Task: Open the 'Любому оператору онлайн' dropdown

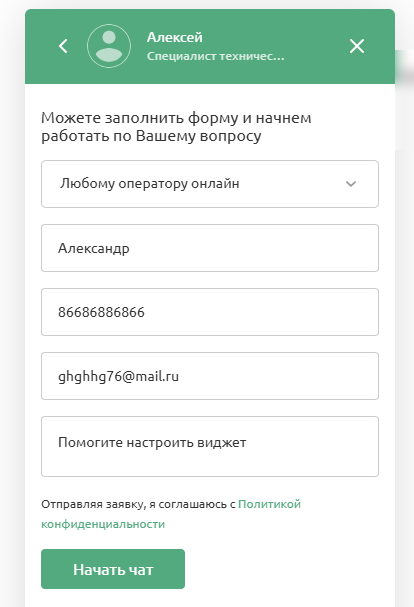Action: (210, 184)
